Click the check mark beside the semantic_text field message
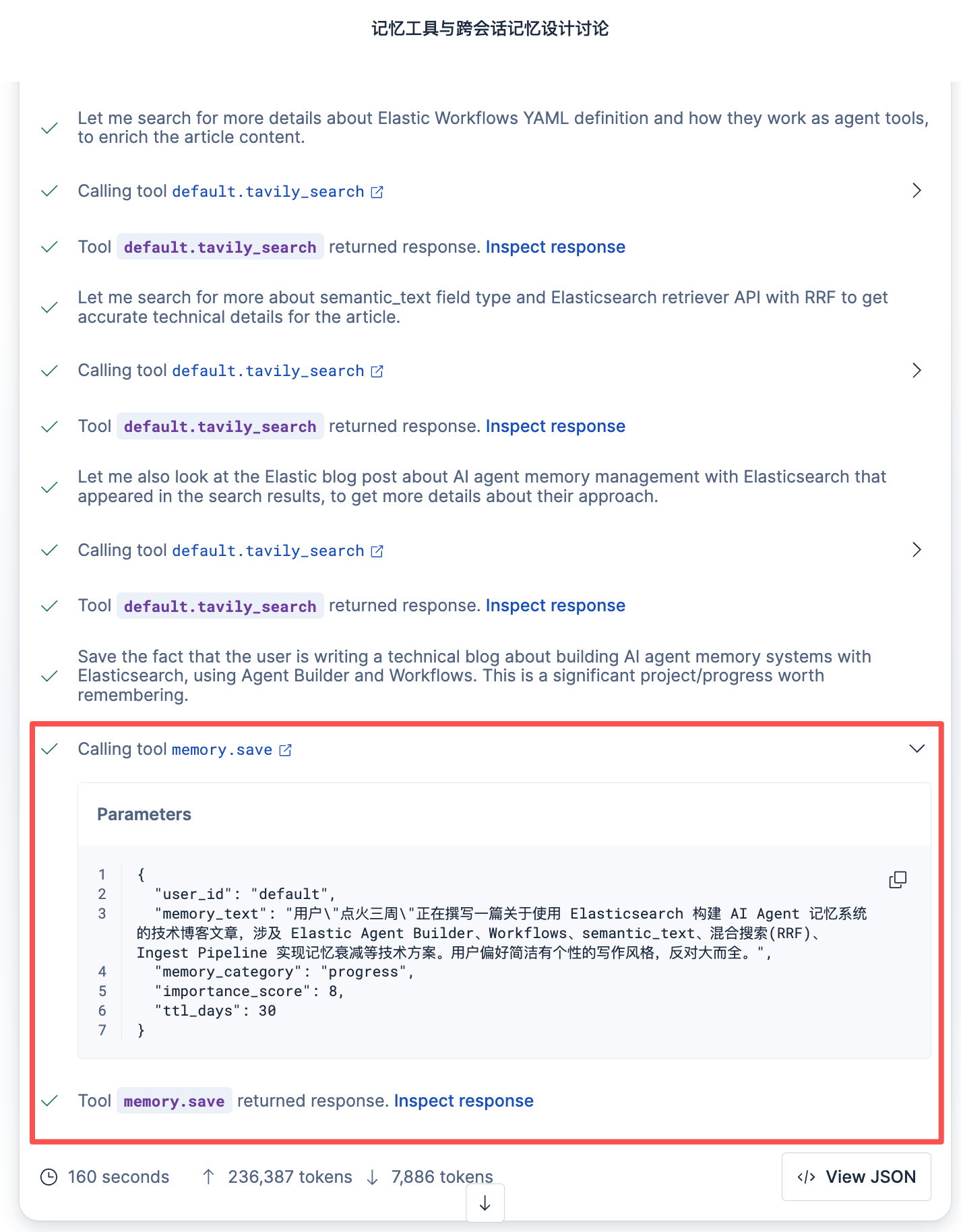961x1232 pixels. point(49,307)
